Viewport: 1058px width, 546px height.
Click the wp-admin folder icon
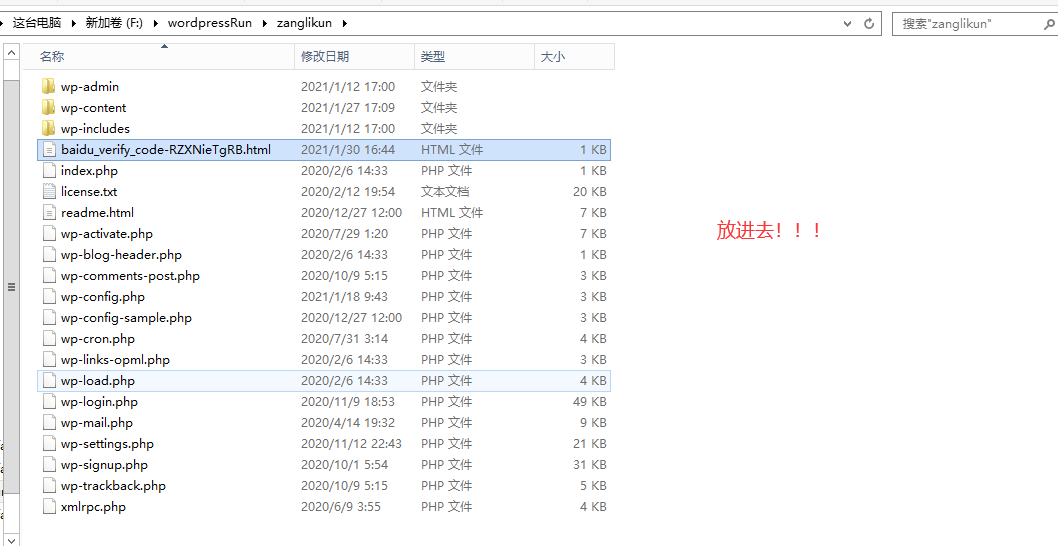click(x=49, y=87)
